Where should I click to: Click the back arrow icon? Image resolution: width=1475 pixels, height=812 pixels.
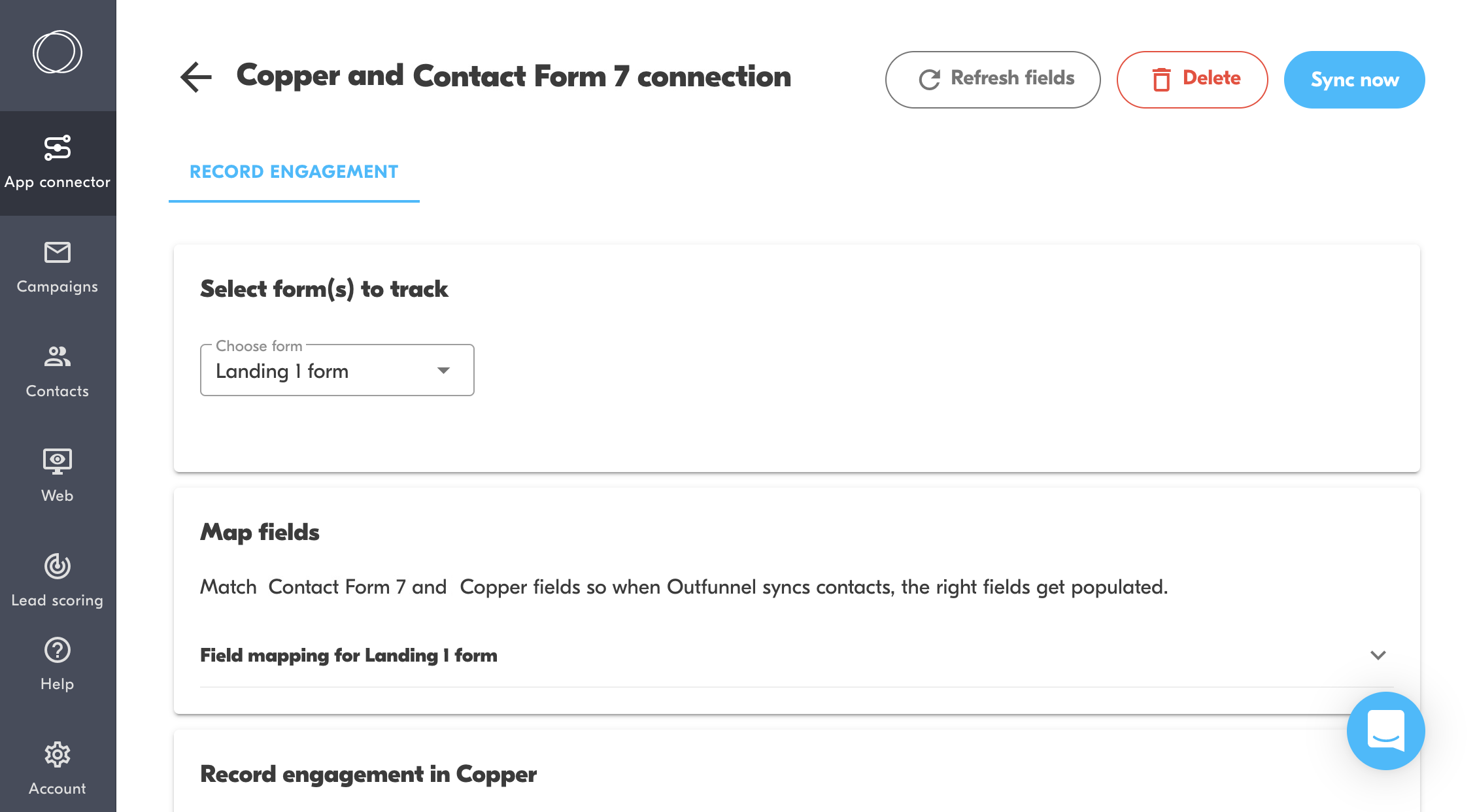[196, 77]
